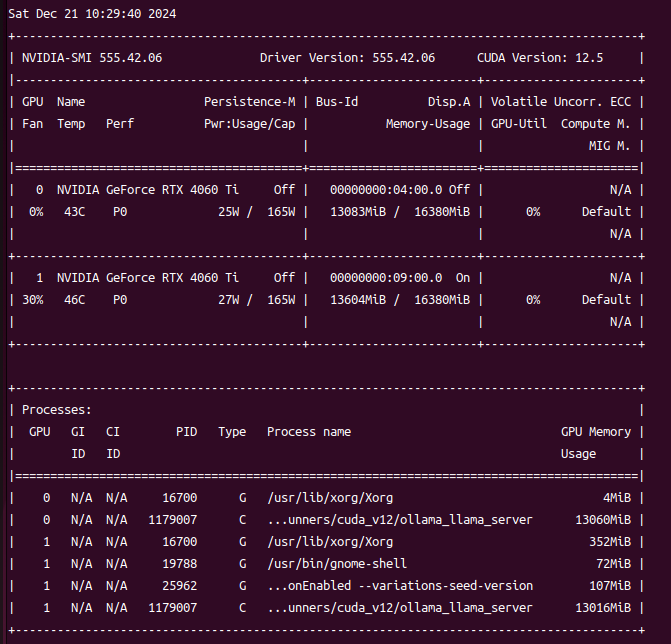Select the Driver Version 555.42.06 text

(x=347, y=58)
